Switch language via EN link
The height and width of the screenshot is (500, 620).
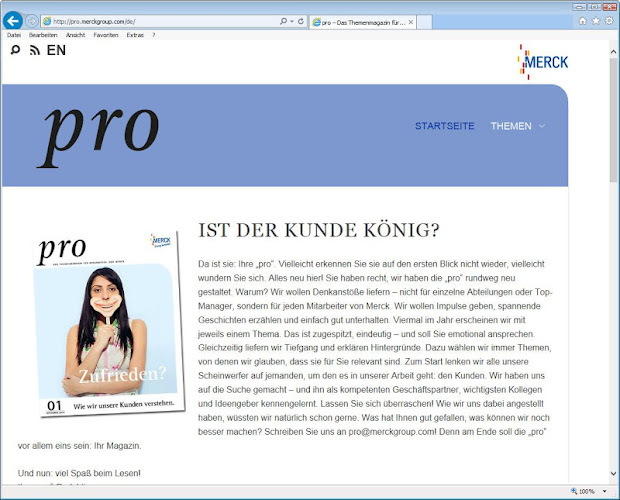(x=56, y=50)
